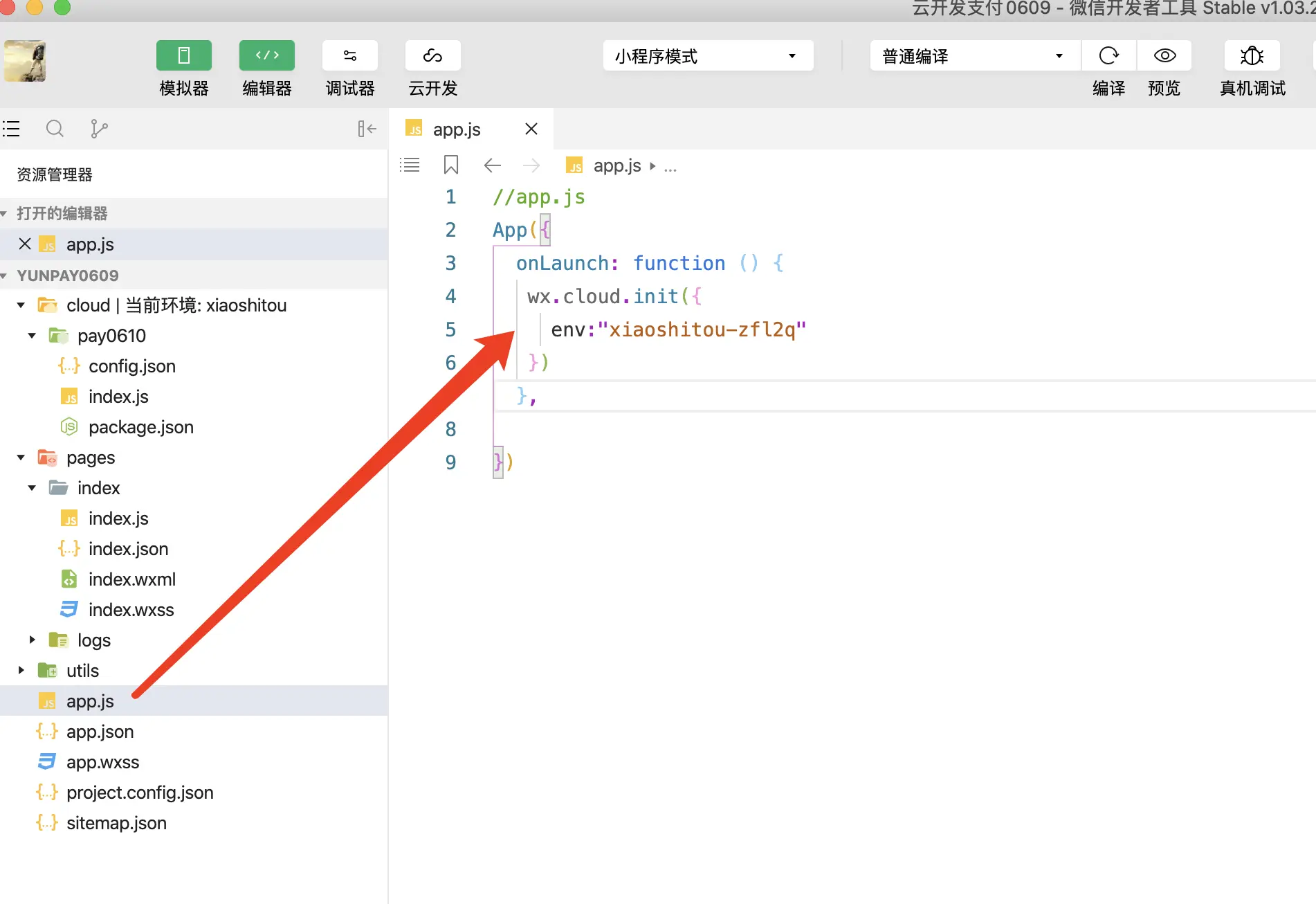Select the cloud environment folder row

tap(194, 305)
